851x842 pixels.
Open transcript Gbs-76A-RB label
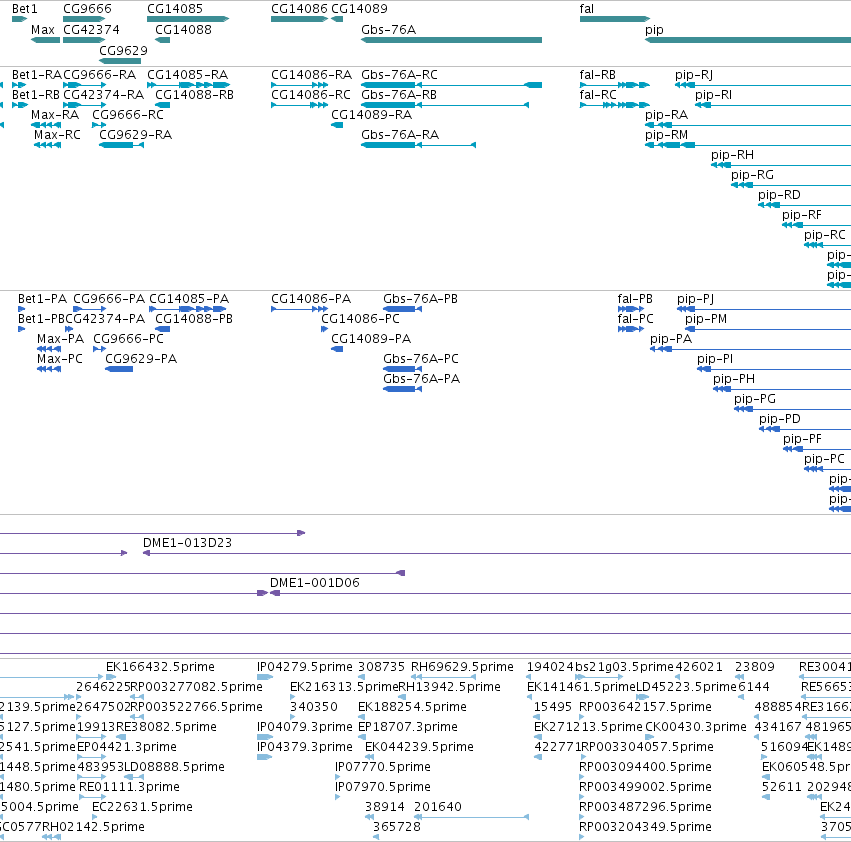(399, 95)
